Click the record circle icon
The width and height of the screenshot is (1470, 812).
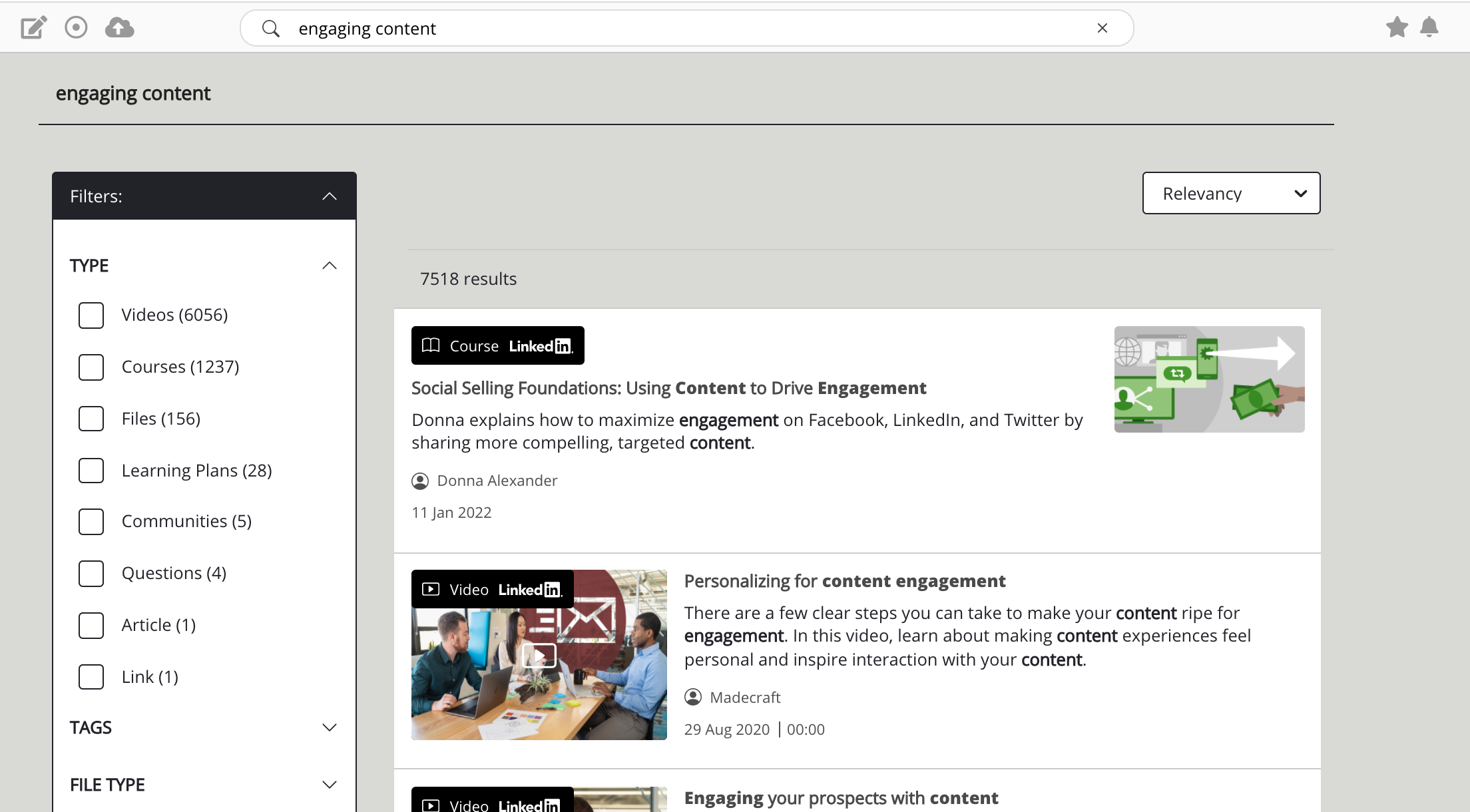[76, 28]
